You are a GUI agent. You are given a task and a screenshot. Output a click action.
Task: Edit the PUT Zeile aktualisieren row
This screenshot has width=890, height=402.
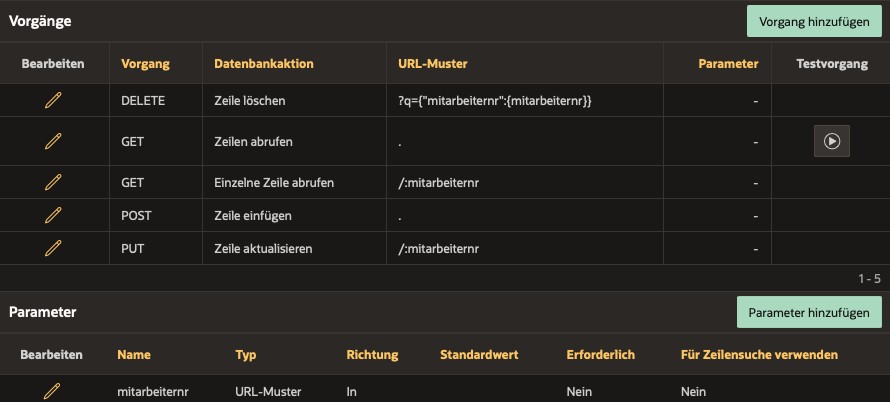tap(53, 248)
